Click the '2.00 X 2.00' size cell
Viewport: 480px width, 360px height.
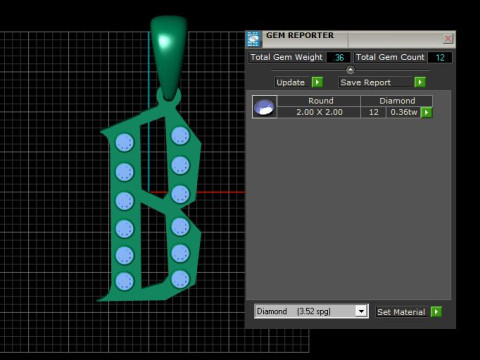[x=319, y=112]
